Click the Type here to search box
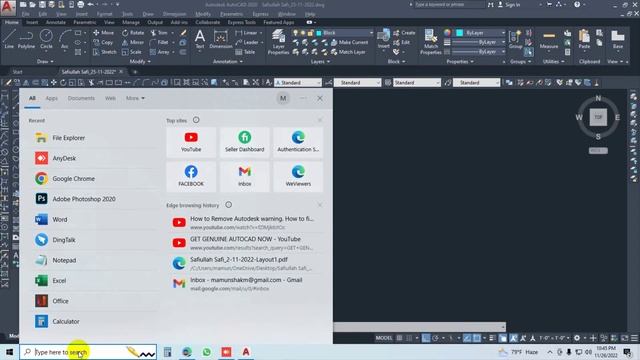 pyautogui.click(x=88, y=352)
